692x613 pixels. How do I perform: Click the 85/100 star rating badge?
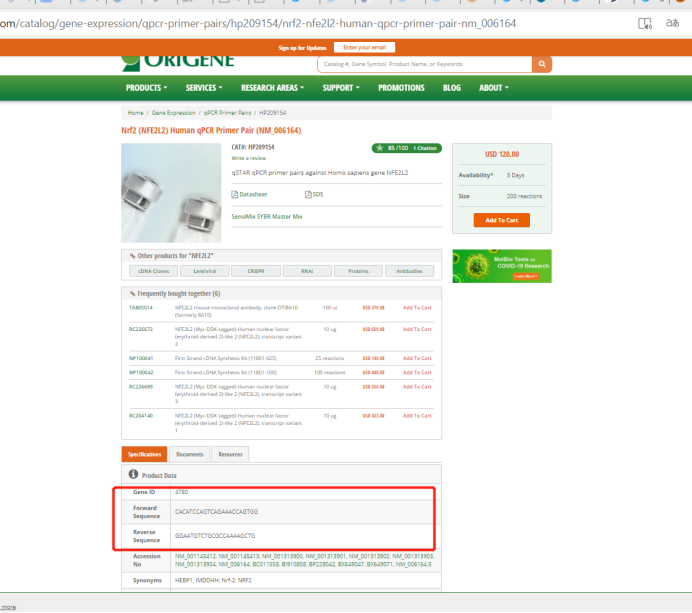point(406,148)
